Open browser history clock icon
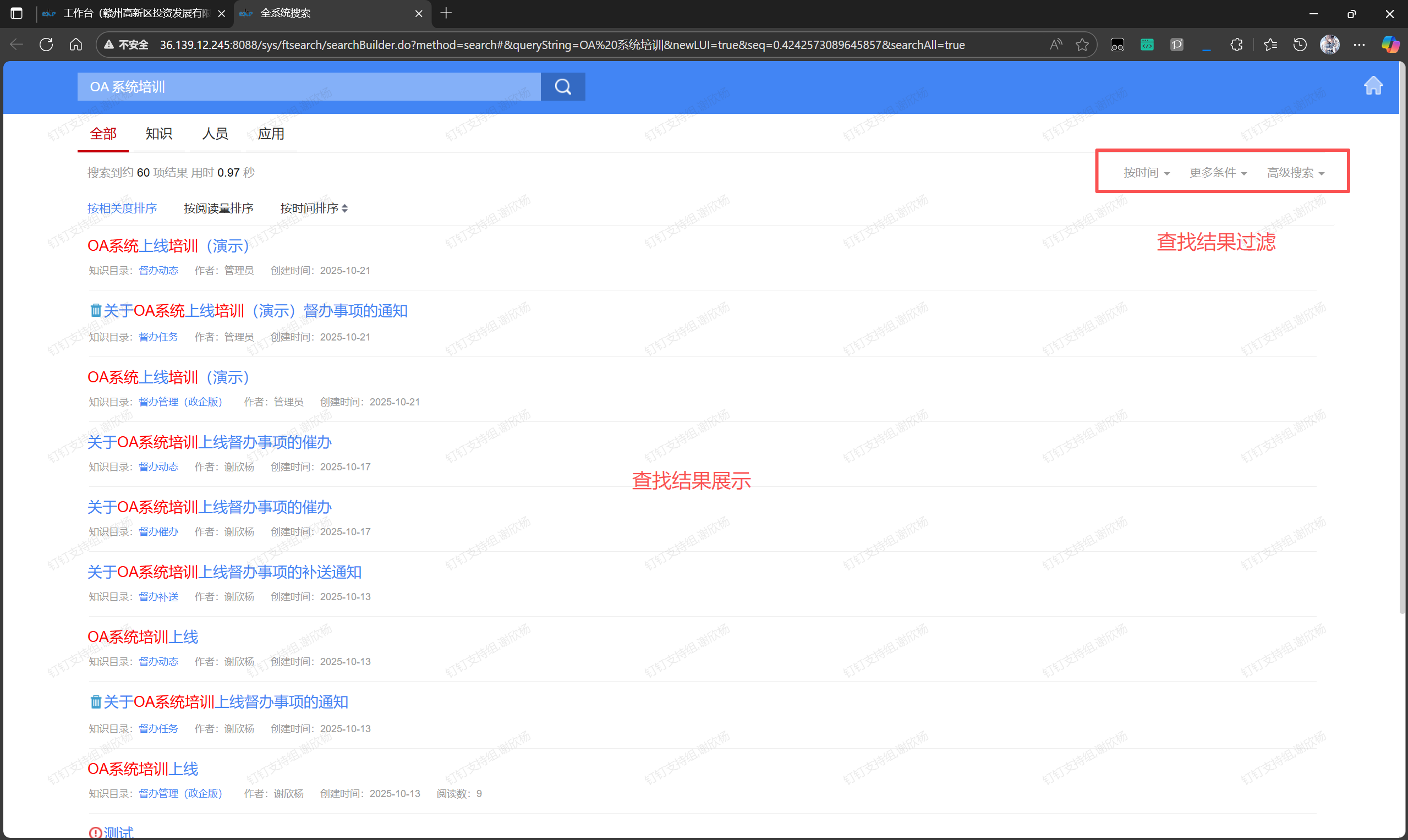Viewport: 1408px width, 840px height. pos(1300,45)
